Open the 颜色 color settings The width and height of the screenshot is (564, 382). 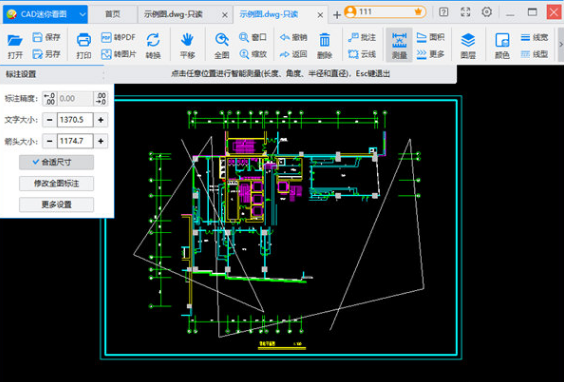coord(502,46)
